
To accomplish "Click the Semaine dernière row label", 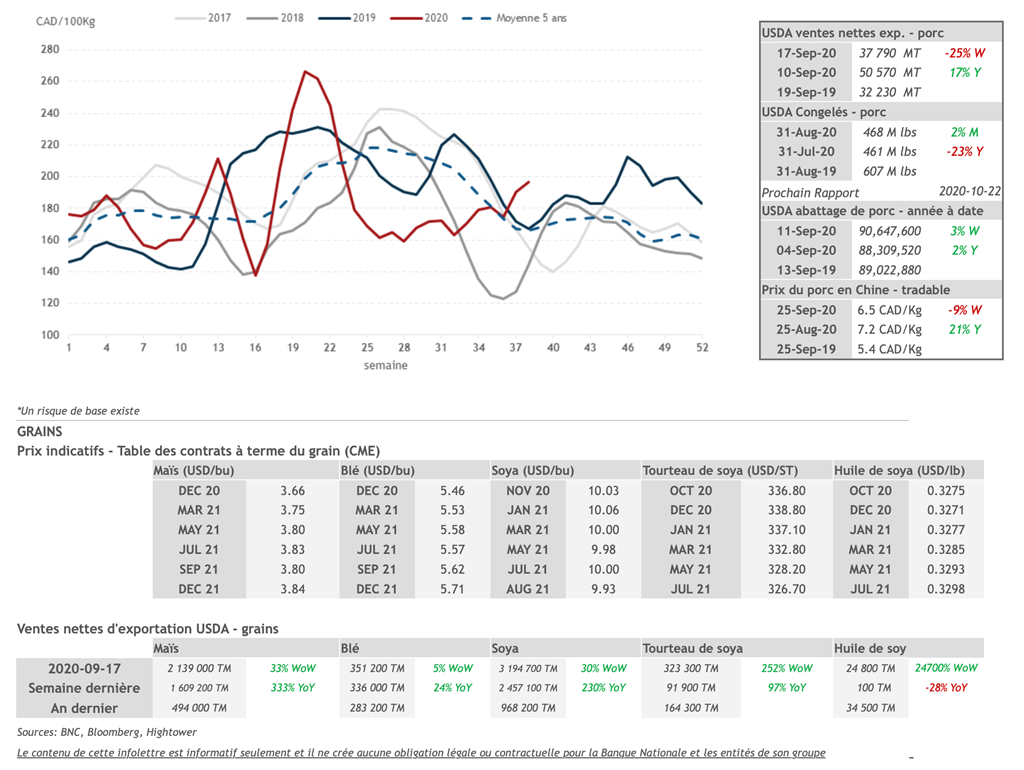I will [x=84, y=688].
